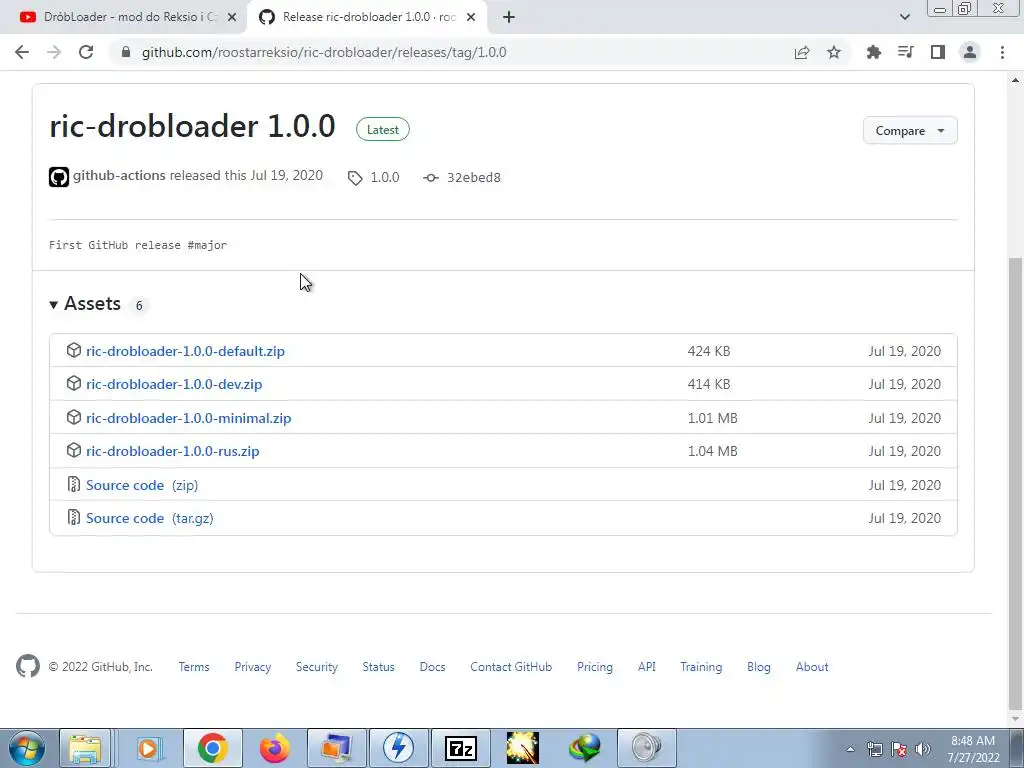Open the Blog footer link
The width and height of the screenshot is (1024, 768).
[759, 667]
